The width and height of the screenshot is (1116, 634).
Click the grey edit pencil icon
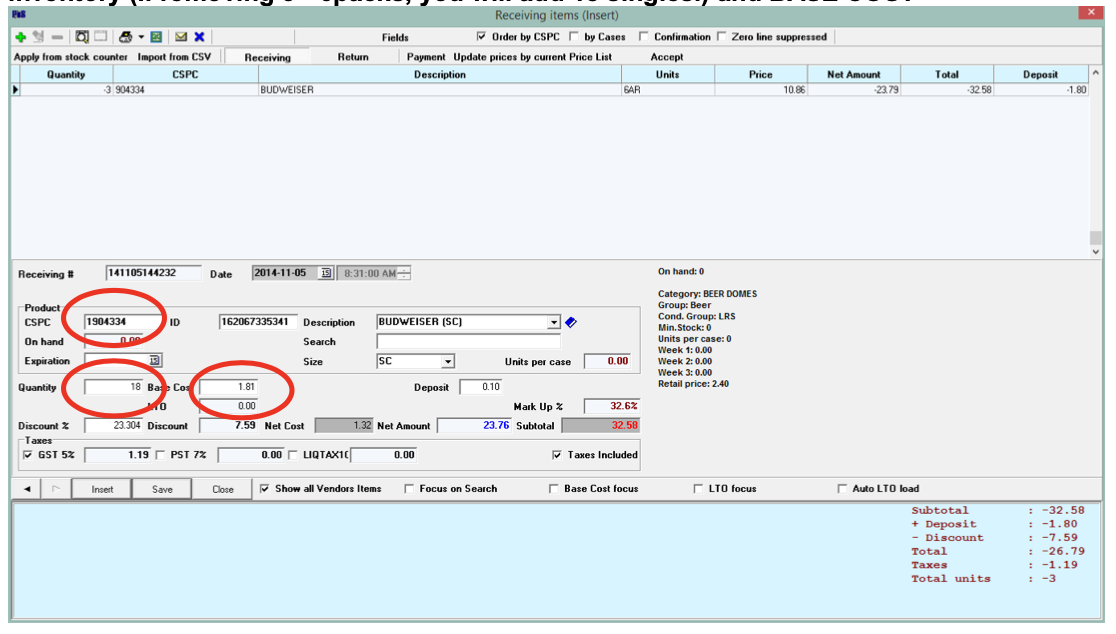(38, 37)
